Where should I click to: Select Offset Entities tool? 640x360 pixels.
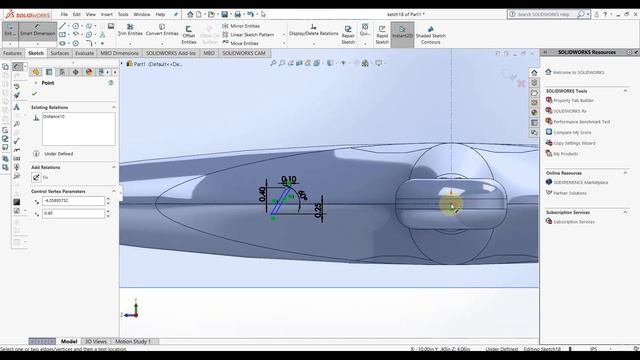point(189,35)
